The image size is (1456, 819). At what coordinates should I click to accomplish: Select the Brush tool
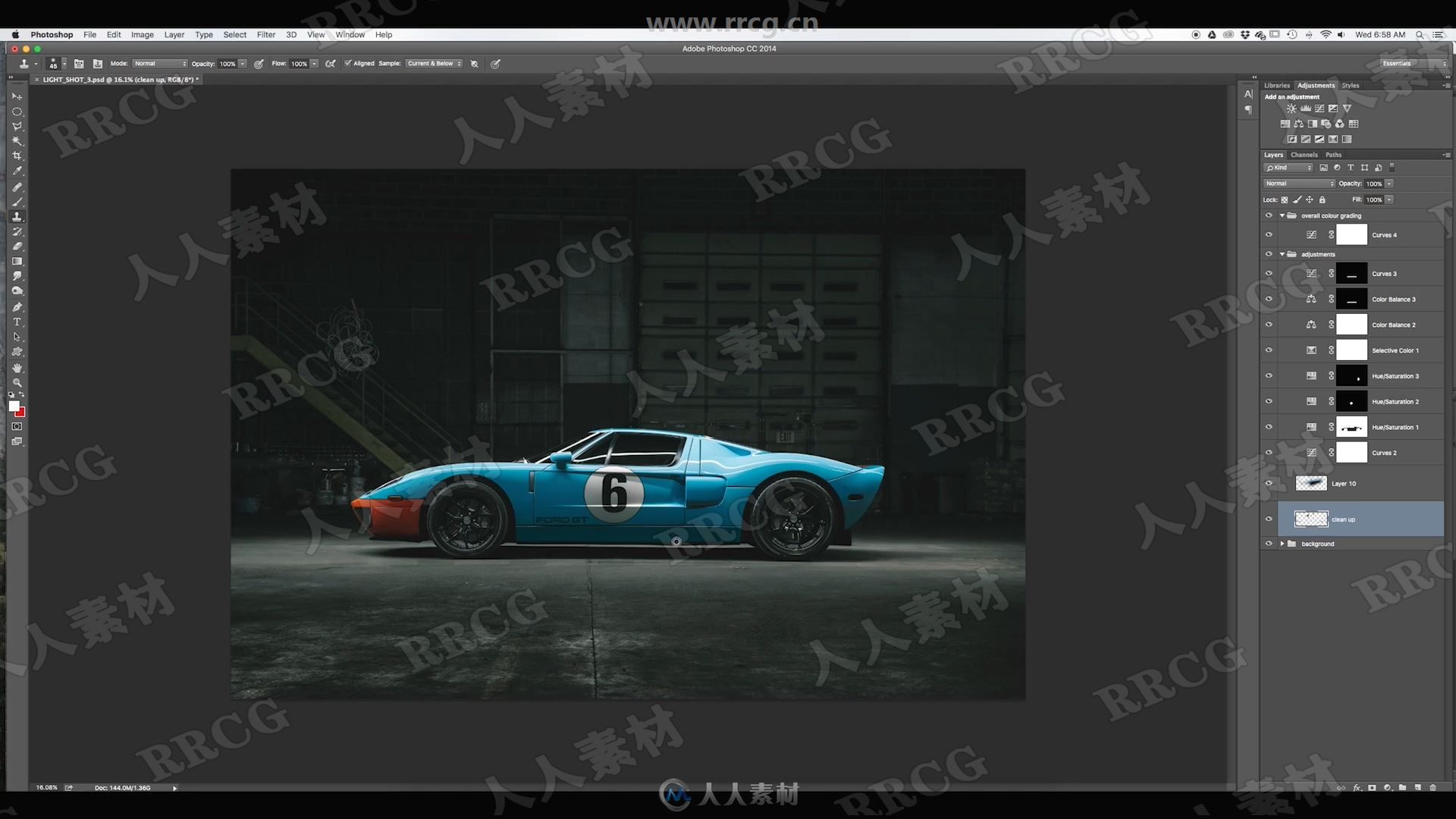pos(17,202)
